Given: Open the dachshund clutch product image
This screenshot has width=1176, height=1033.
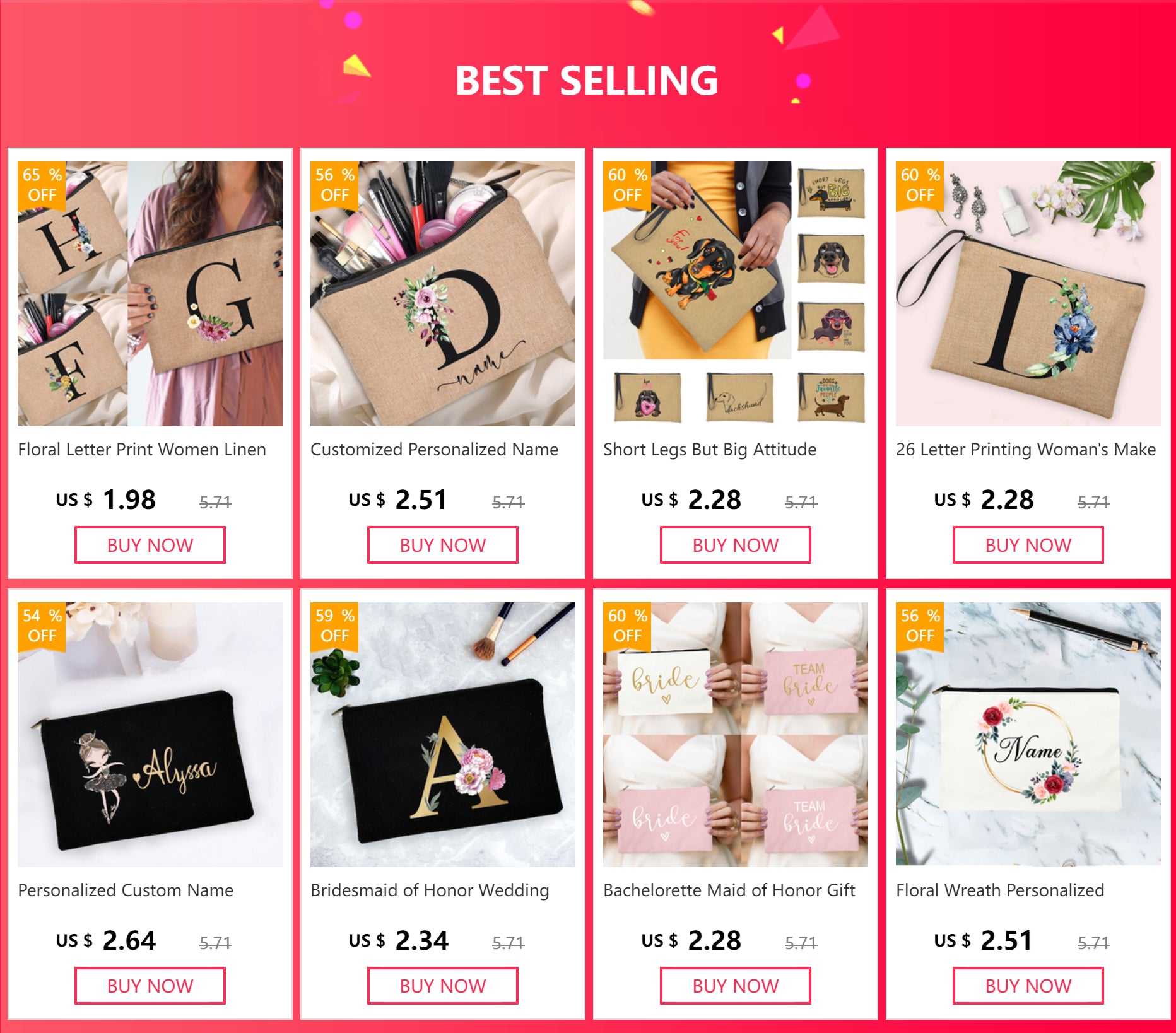Looking at the screenshot, I should coord(736,294).
